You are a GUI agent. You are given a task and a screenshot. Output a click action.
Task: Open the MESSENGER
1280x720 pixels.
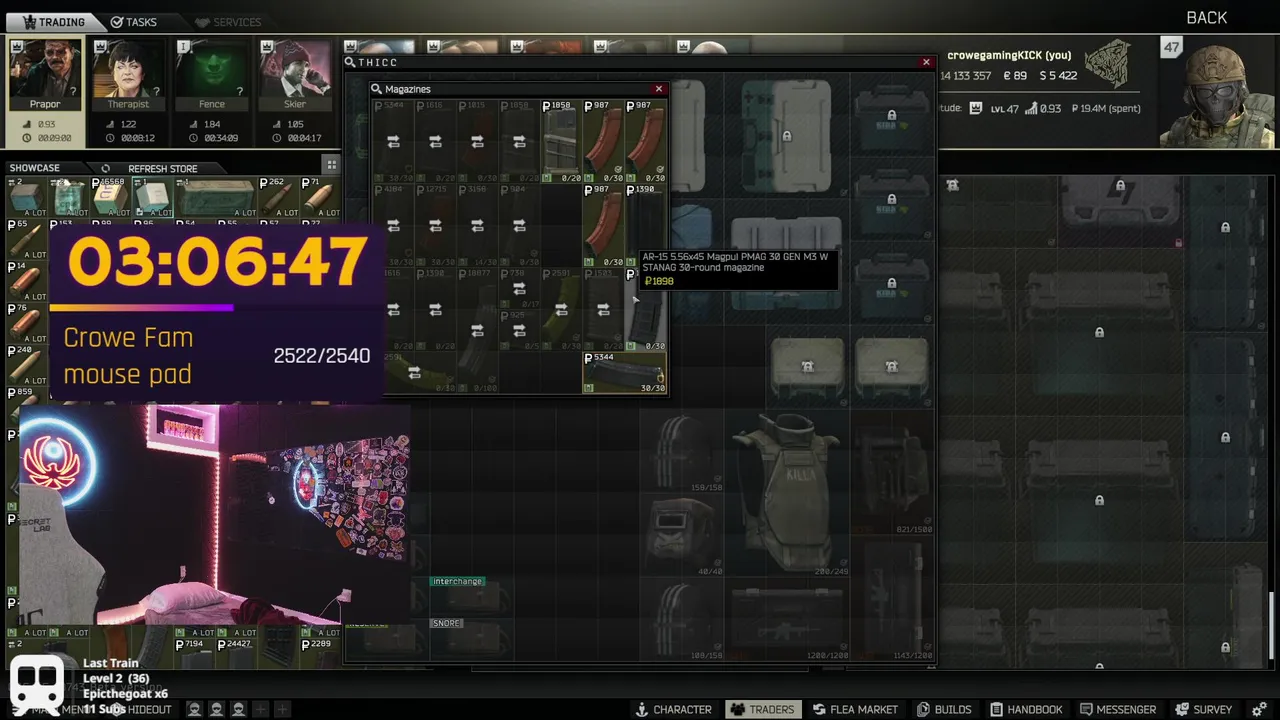coord(1116,709)
